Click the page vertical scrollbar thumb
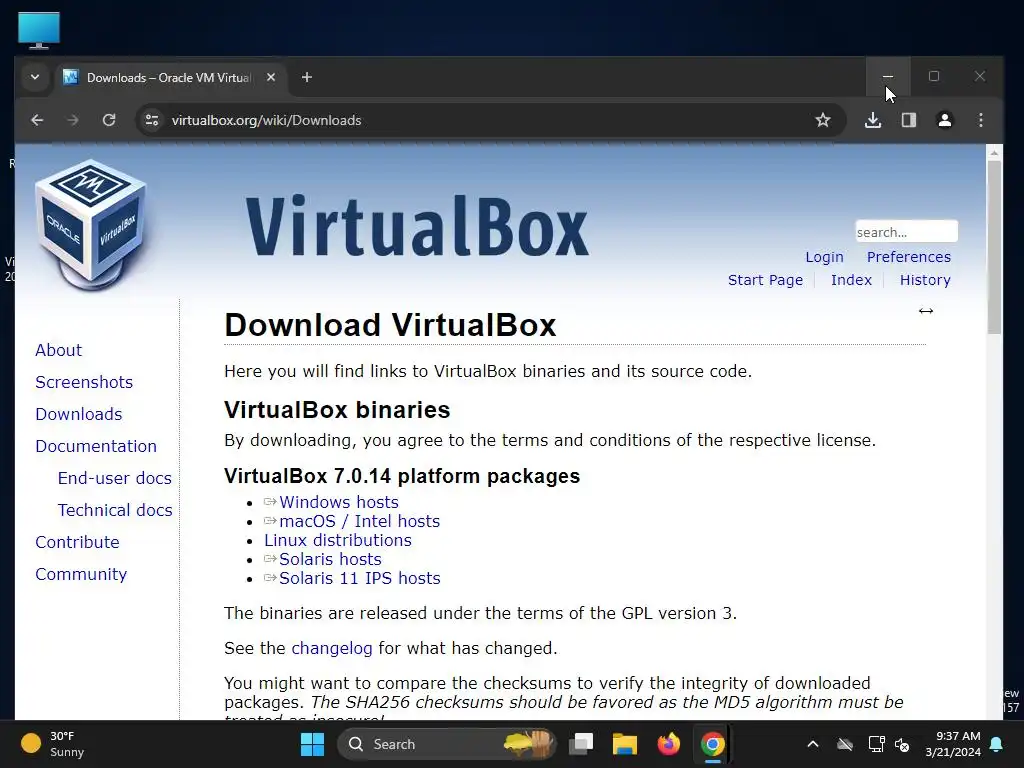The height and width of the screenshot is (768, 1024). (x=994, y=247)
